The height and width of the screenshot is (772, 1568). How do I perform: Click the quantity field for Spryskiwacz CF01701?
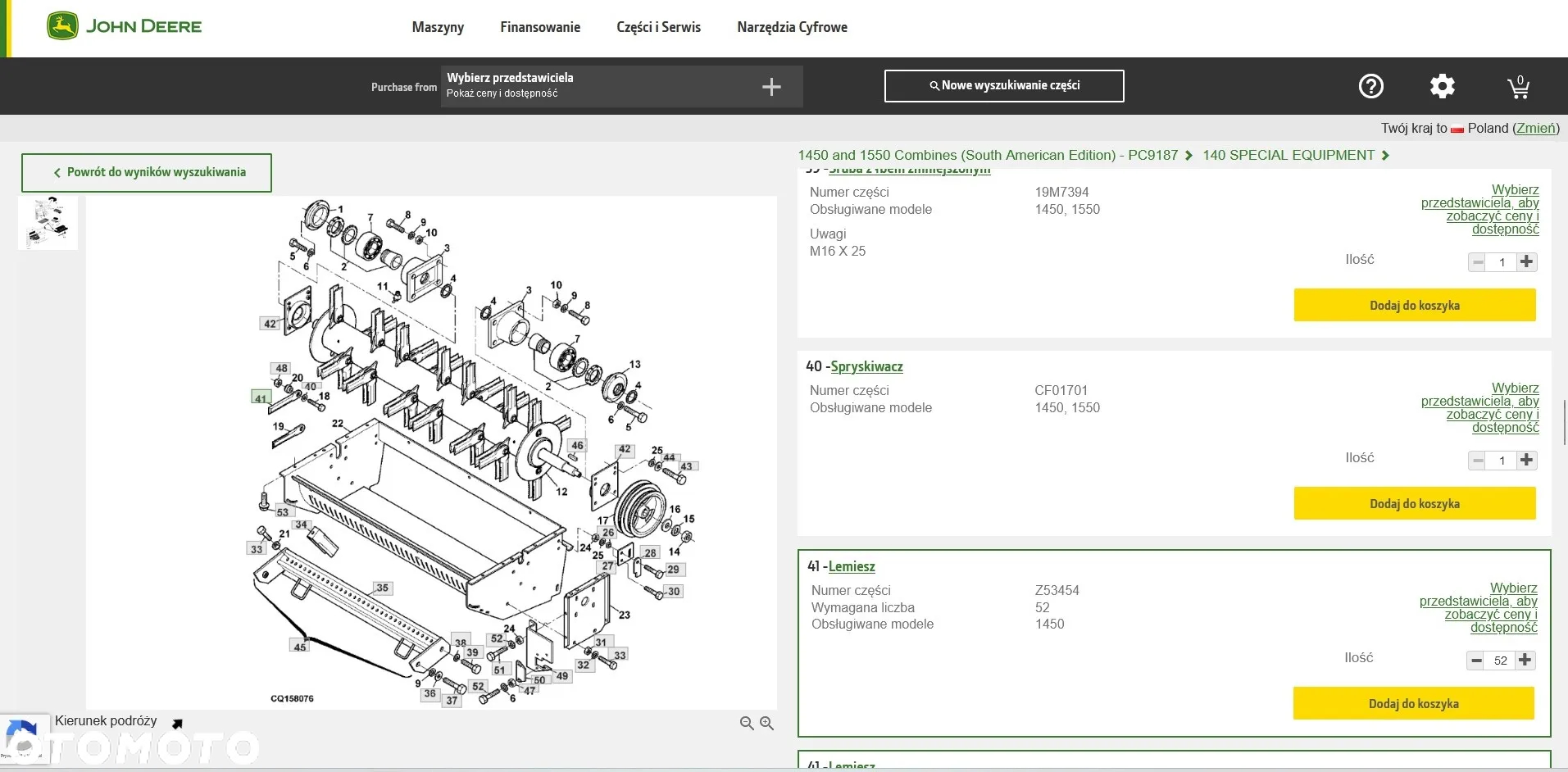[1502, 460]
